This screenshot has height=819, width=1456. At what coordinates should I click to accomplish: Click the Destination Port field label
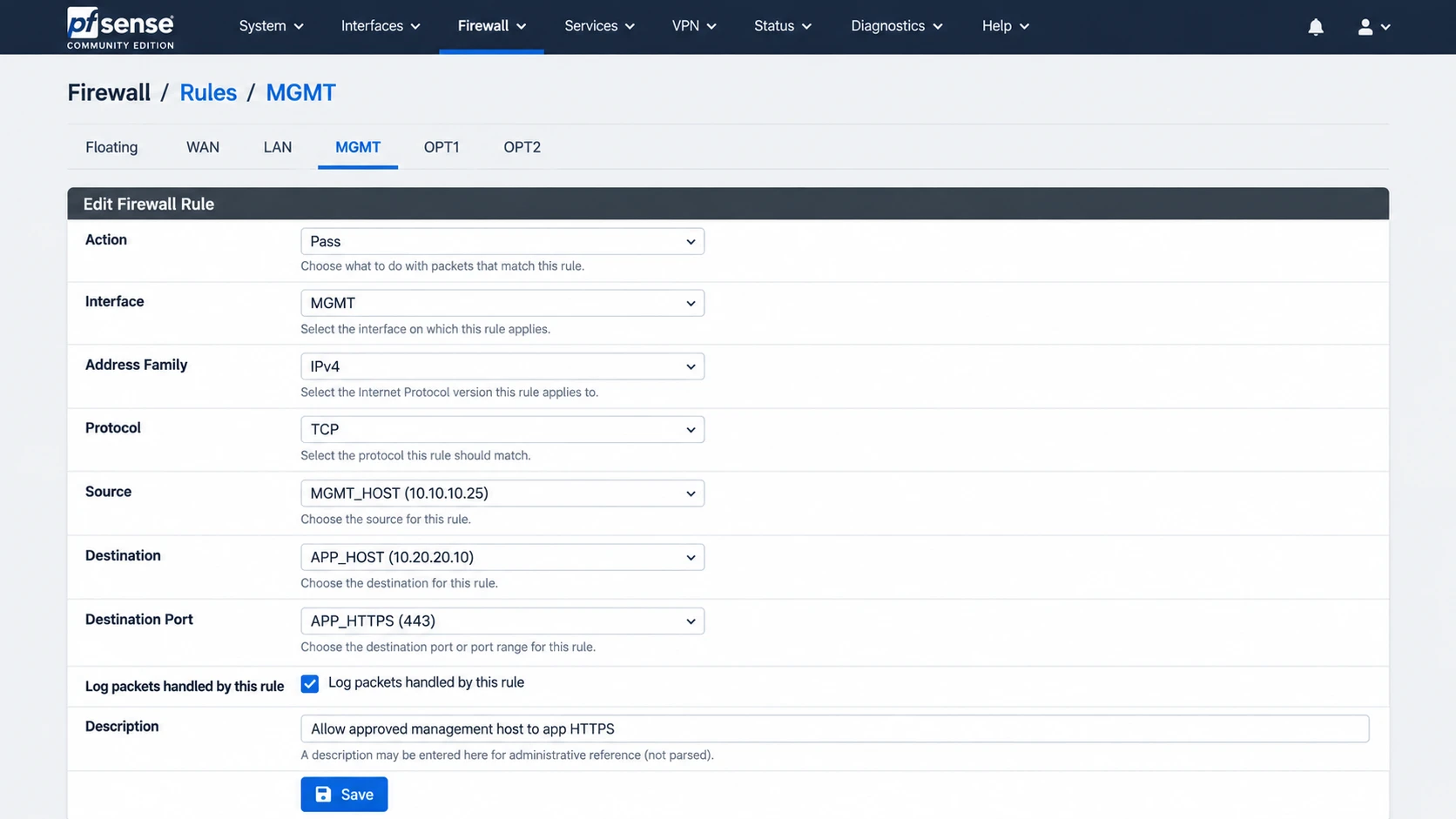tap(139, 620)
